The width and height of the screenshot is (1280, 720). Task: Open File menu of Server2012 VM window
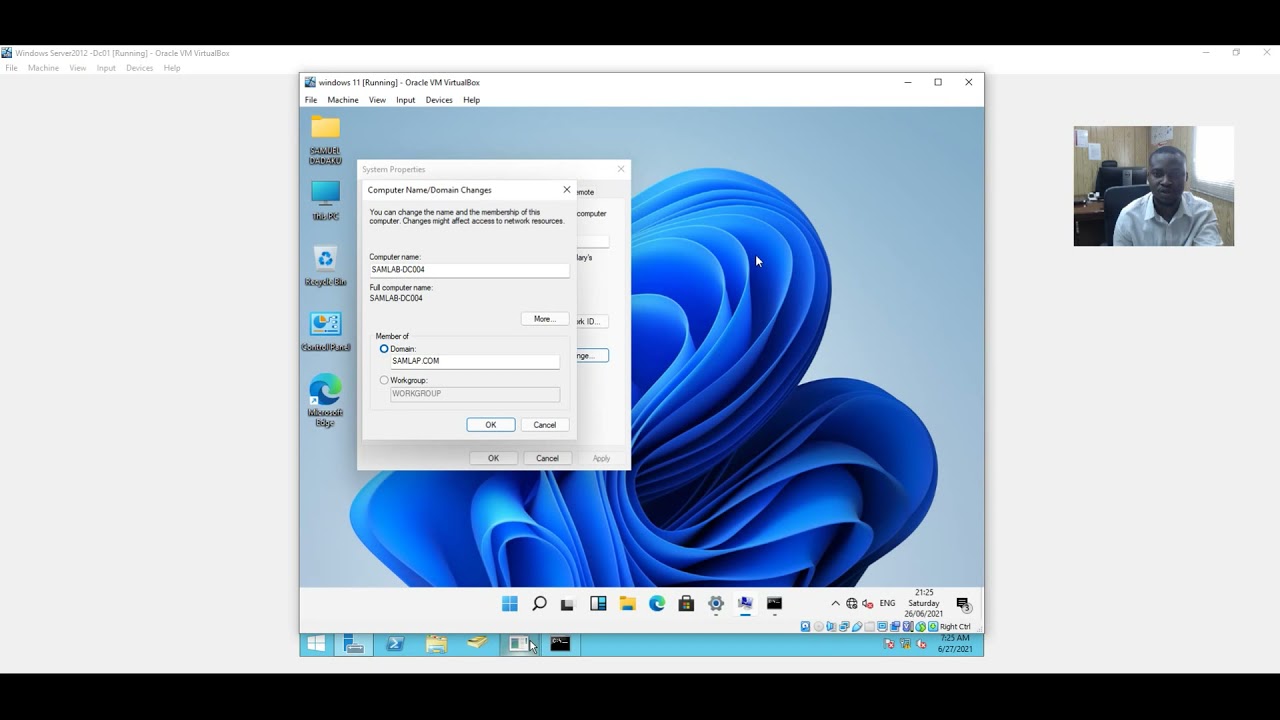(12, 68)
